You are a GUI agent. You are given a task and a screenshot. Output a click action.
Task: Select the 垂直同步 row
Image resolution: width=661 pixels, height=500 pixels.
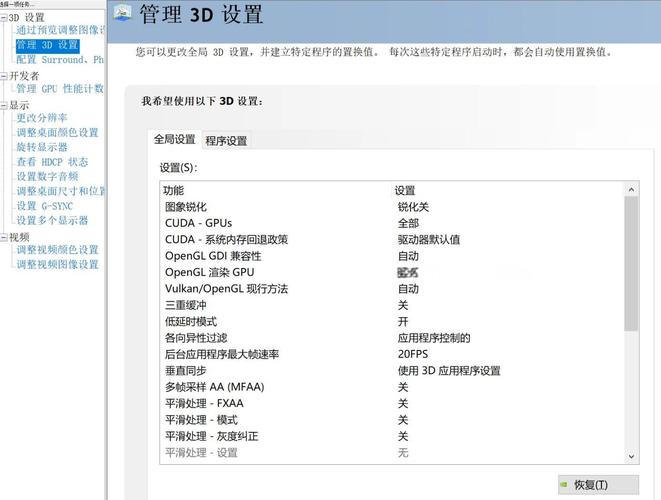tap(392, 371)
